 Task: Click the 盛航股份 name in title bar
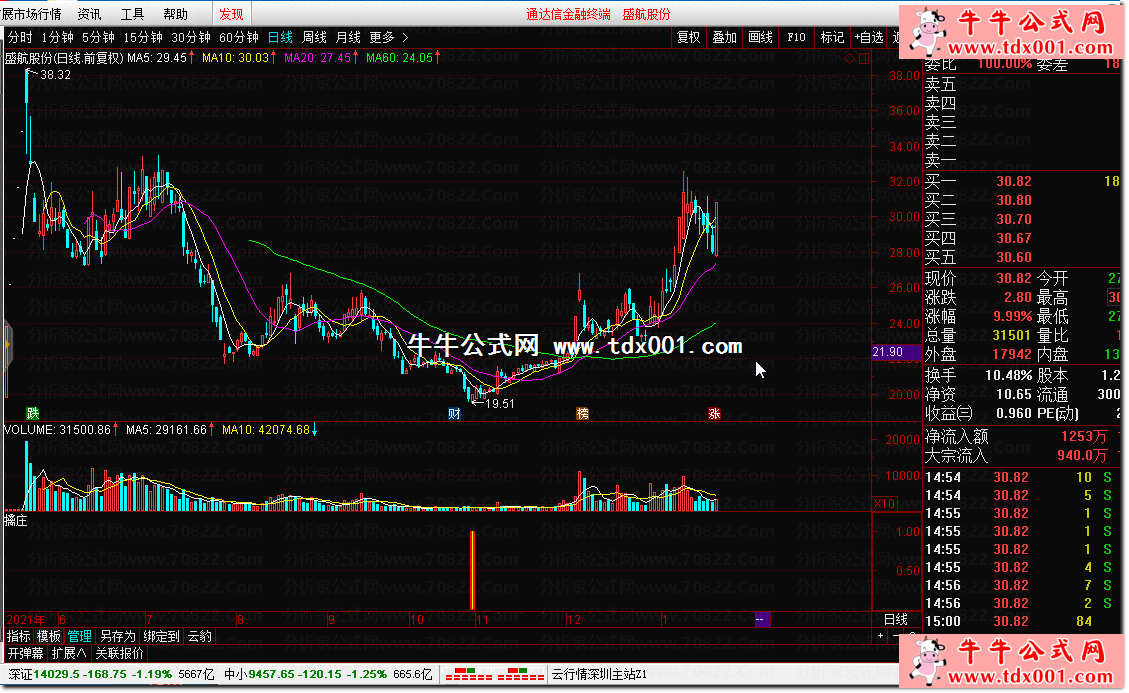(x=647, y=14)
